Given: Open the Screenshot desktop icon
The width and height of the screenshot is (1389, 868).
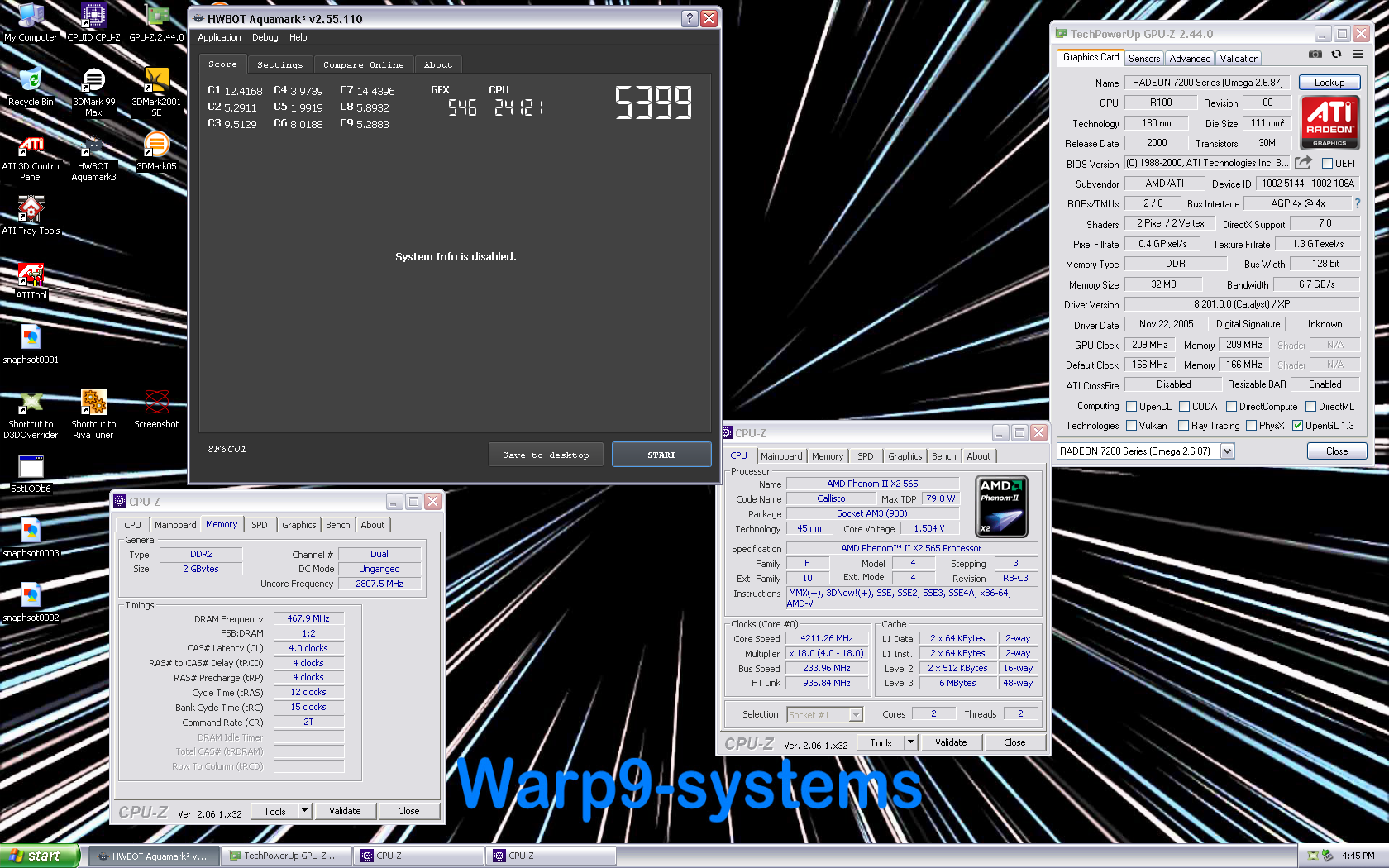Looking at the screenshot, I should pyautogui.click(x=156, y=409).
